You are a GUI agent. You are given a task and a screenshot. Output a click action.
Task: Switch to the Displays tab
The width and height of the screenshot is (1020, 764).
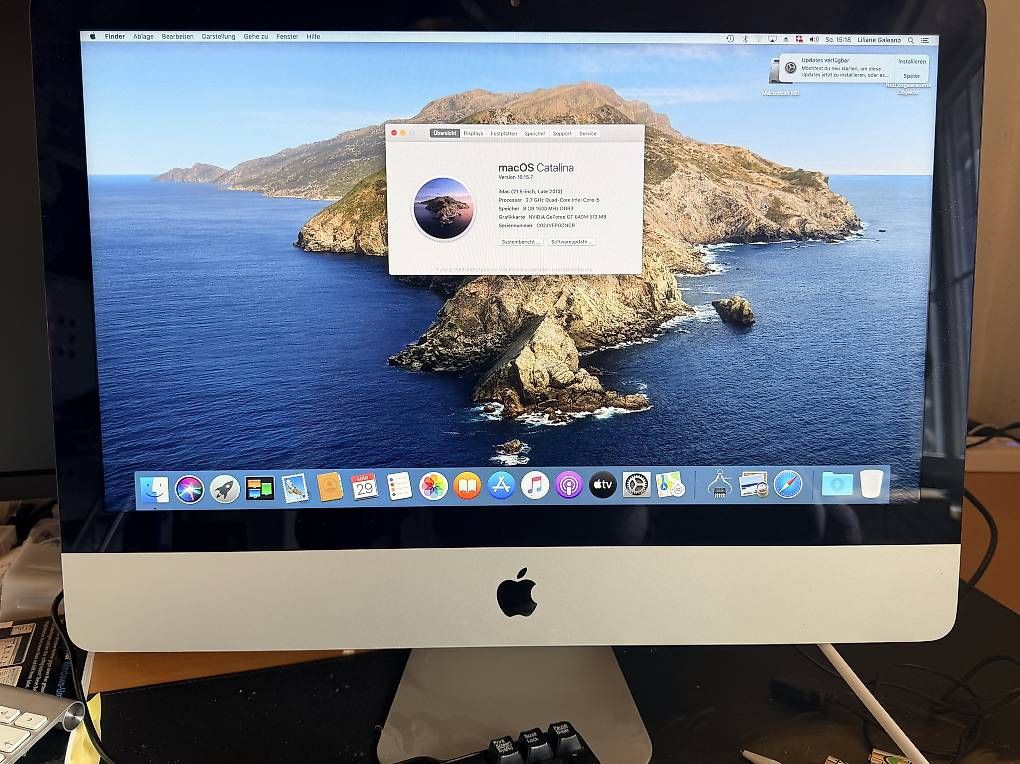474,133
